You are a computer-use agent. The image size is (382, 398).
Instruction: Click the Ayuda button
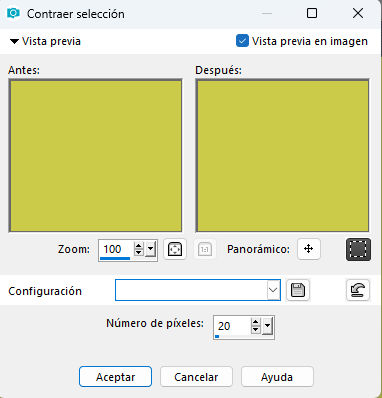tap(277, 377)
